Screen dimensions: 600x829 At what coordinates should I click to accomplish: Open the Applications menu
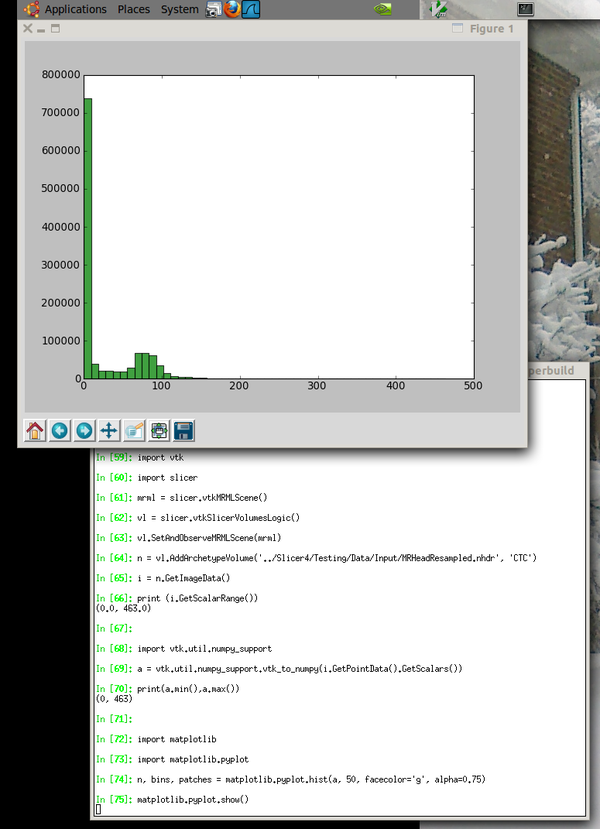(x=75, y=9)
